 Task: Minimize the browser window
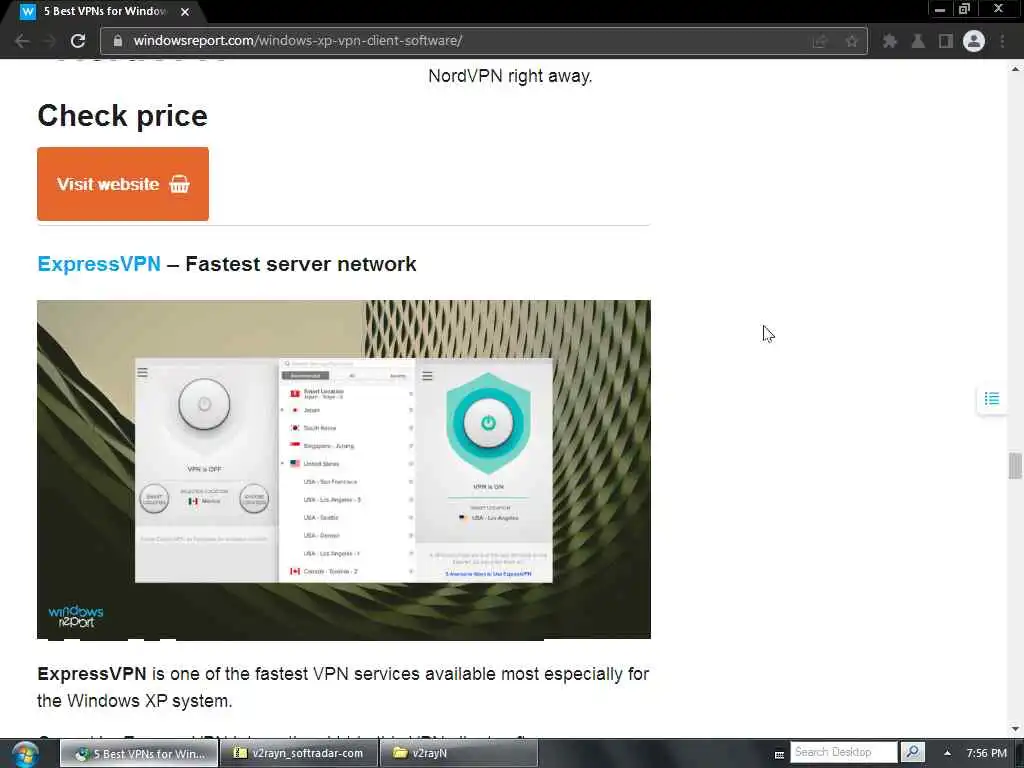coord(940,9)
